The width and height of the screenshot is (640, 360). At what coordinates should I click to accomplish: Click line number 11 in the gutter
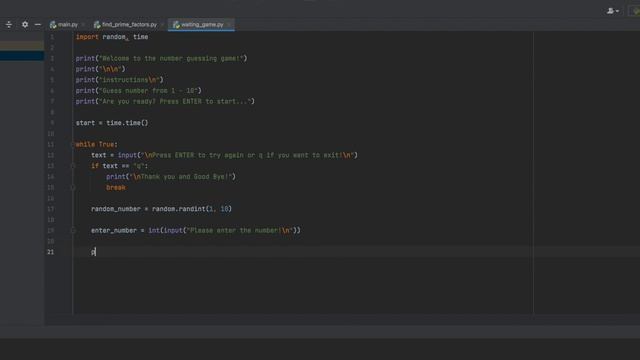[x=51, y=144]
